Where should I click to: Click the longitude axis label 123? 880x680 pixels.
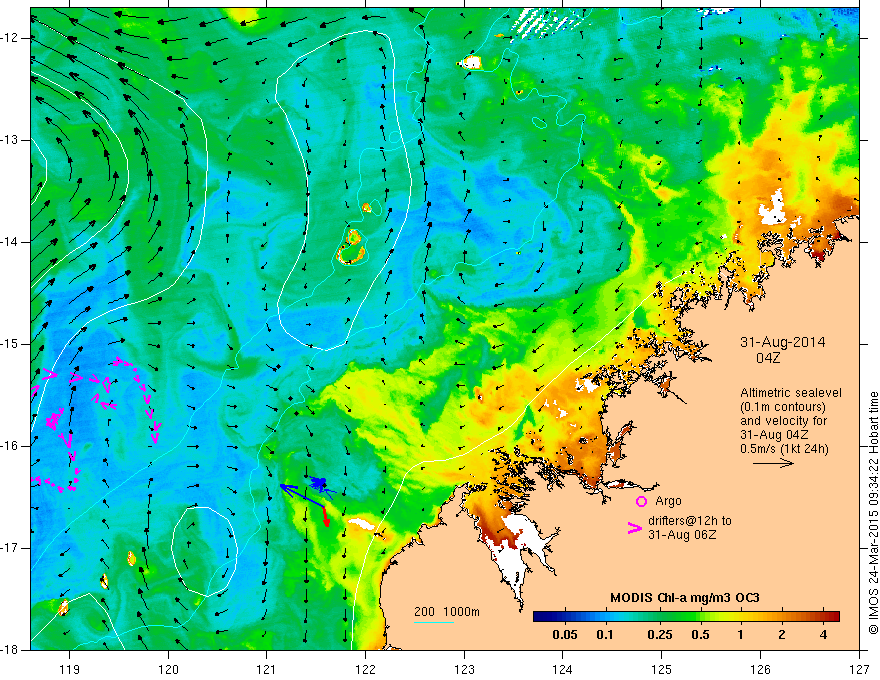(x=464, y=669)
